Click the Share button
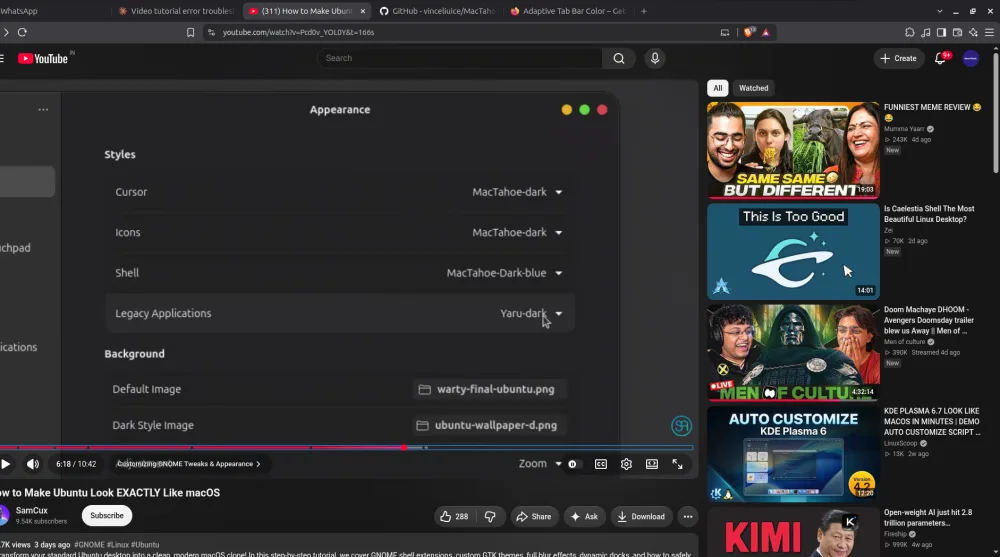1000x557 pixels. [x=534, y=516]
